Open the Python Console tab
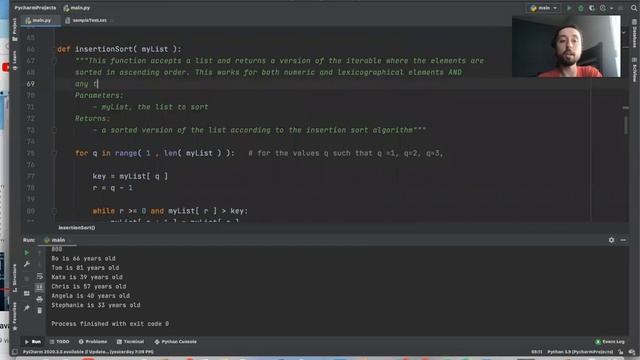The height and width of the screenshot is (360, 640). click(176, 342)
